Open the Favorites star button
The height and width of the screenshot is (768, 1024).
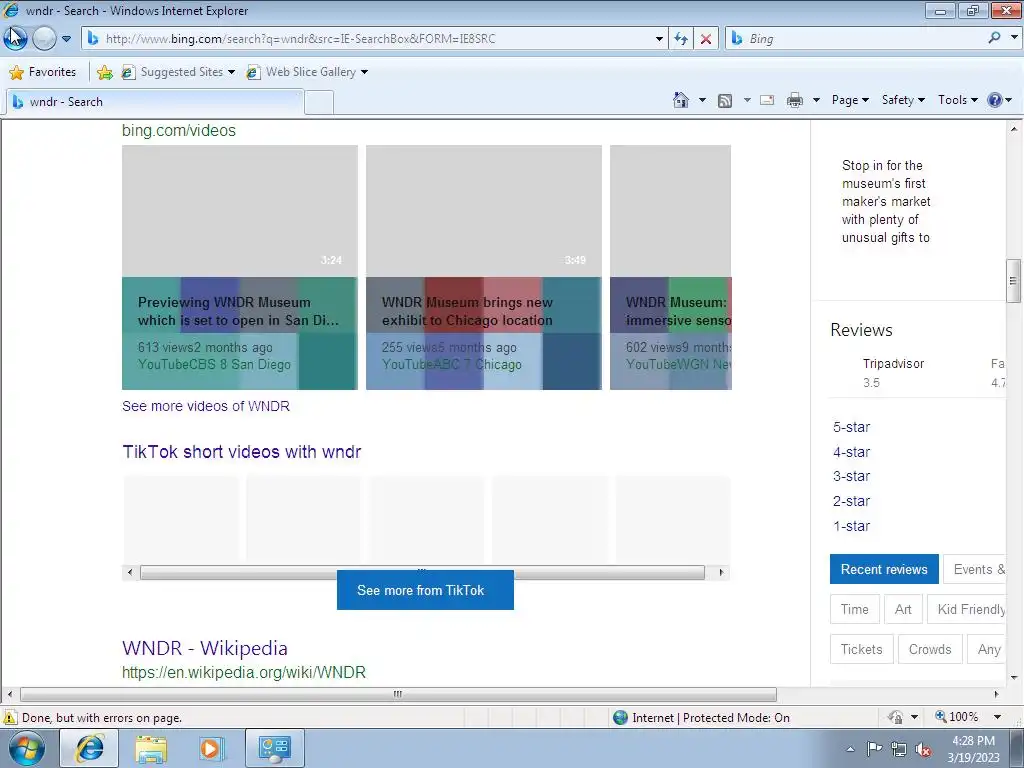point(43,72)
